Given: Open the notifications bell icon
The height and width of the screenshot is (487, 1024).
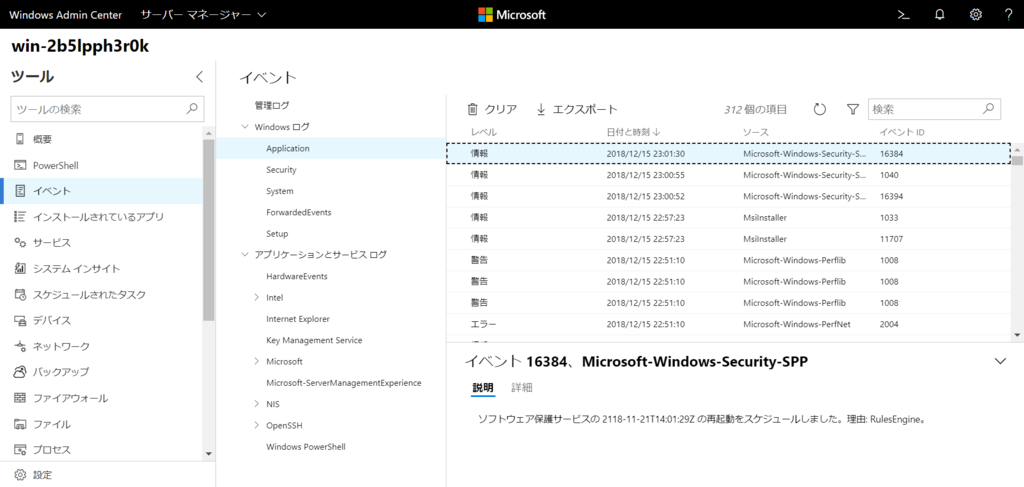Looking at the screenshot, I should point(940,14).
